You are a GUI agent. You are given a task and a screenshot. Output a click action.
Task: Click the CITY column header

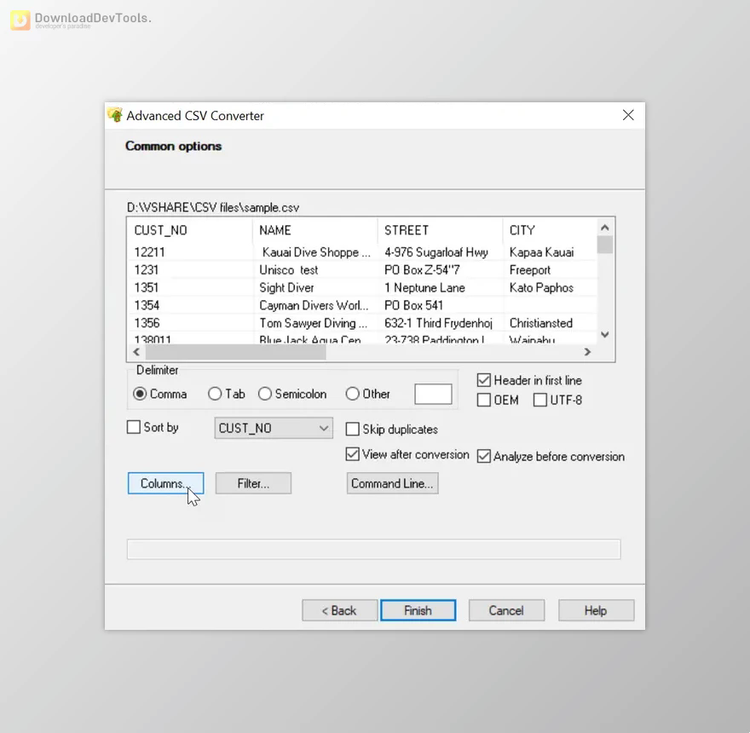click(549, 230)
